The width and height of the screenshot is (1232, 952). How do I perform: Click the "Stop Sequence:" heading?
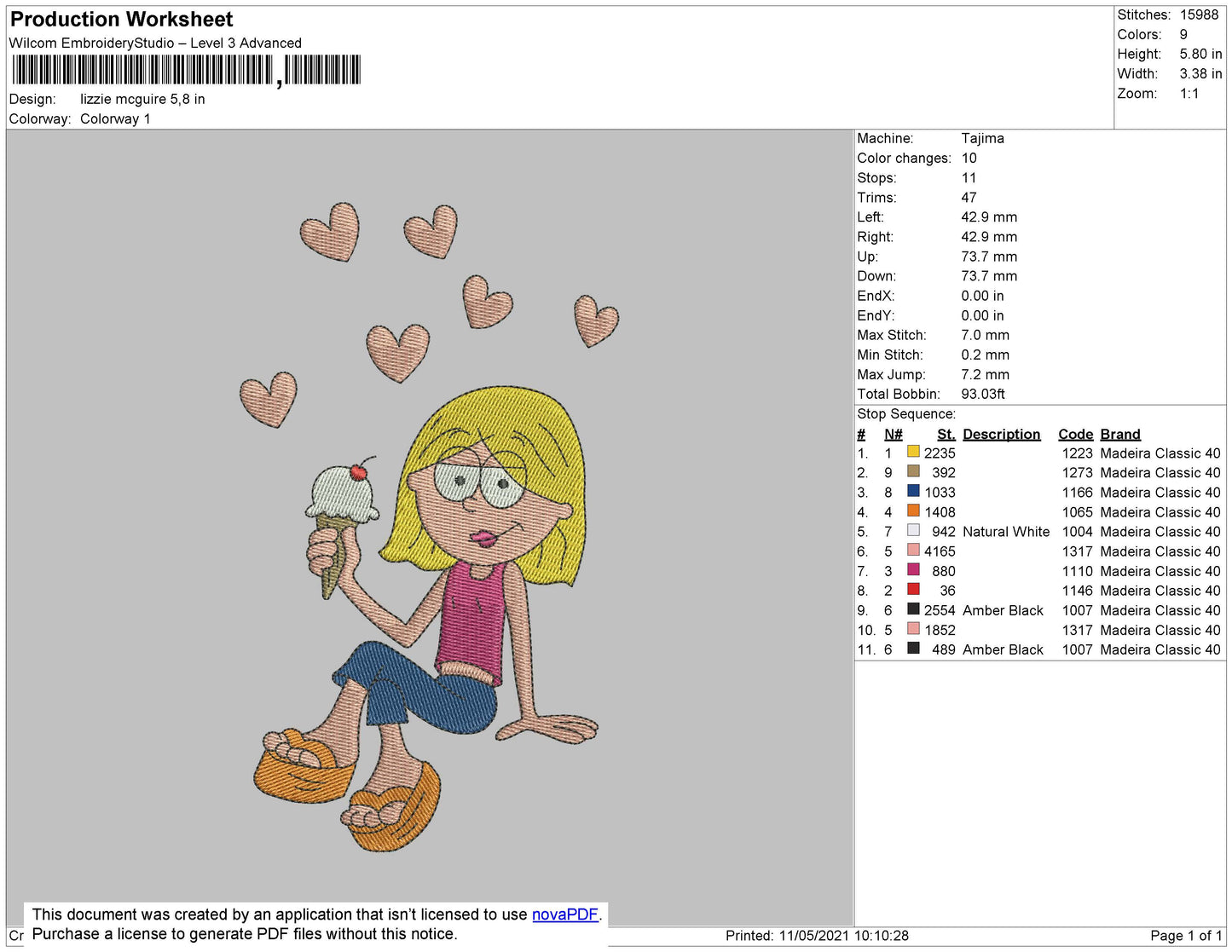(906, 413)
